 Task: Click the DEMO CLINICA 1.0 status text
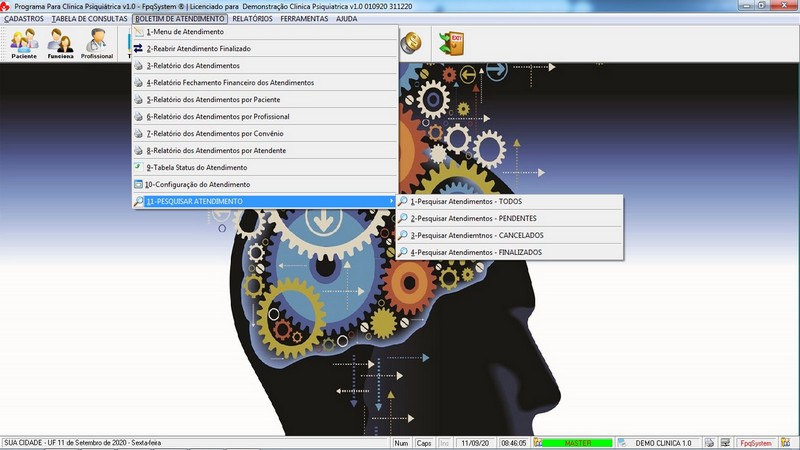pyautogui.click(x=663, y=443)
